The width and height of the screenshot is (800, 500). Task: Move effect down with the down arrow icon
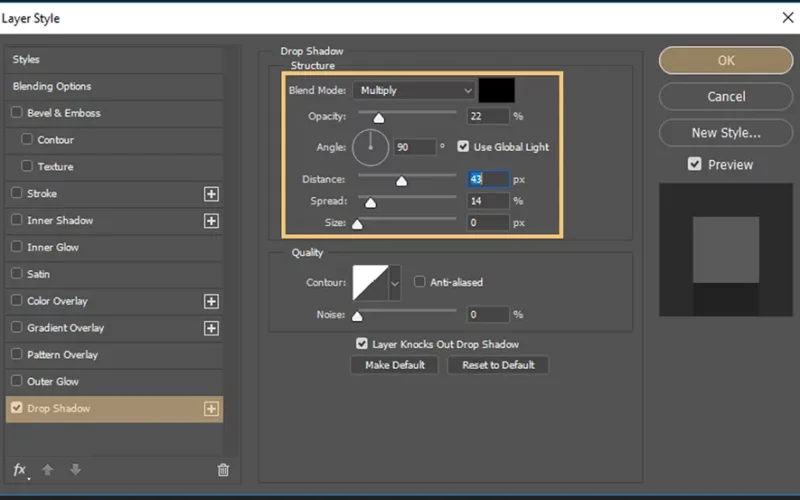coord(75,469)
